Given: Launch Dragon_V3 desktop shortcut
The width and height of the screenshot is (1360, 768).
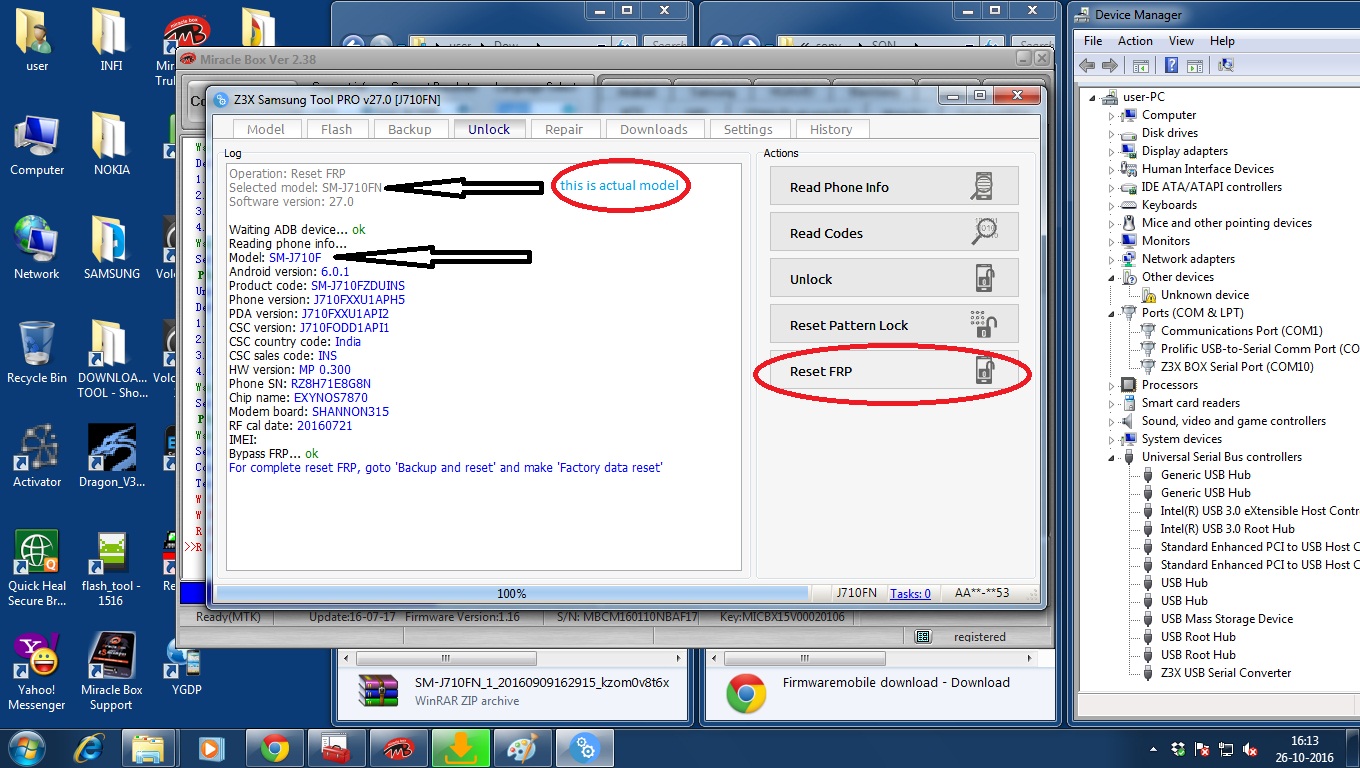Looking at the screenshot, I should click(112, 455).
